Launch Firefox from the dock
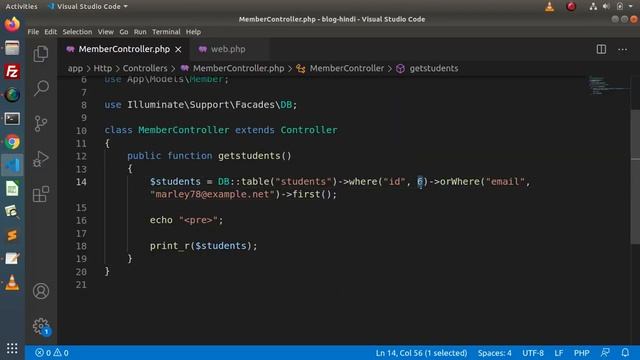This screenshot has width=640, height=360. (x=12, y=24)
